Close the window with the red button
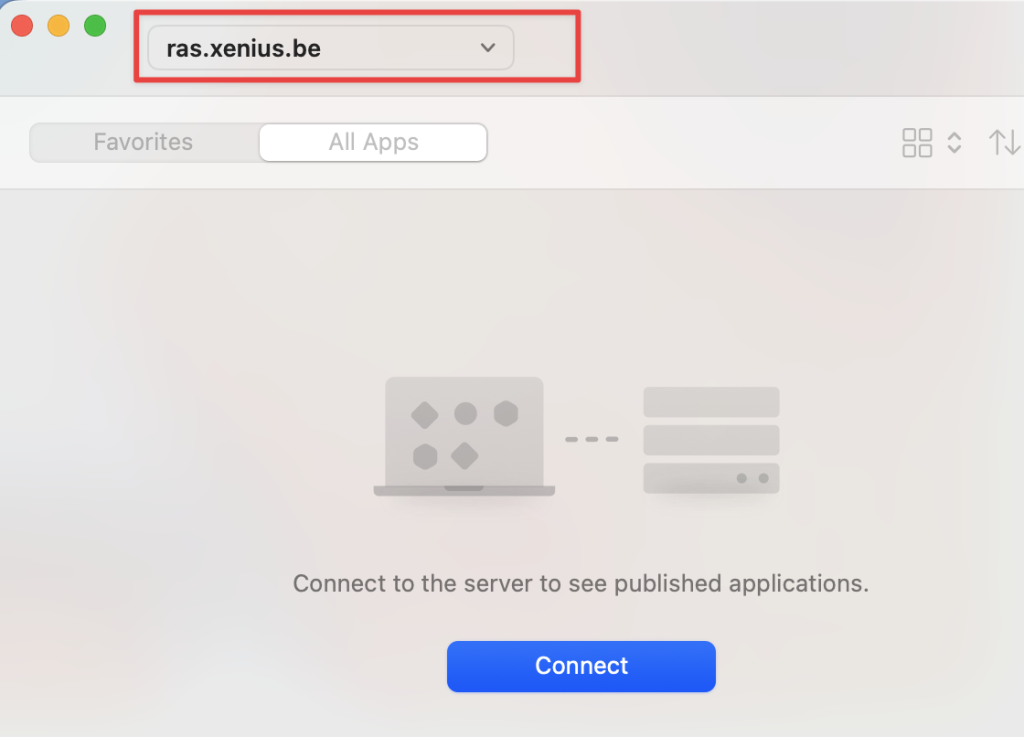 [x=22, y=26]
